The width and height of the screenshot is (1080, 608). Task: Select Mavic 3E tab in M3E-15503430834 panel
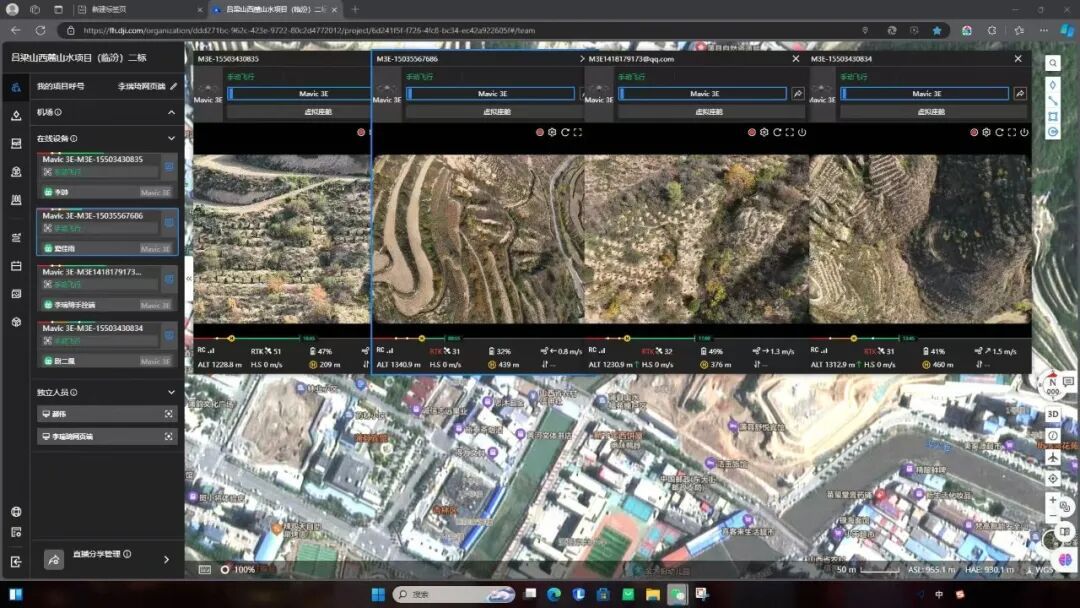[x=926, y=94]
